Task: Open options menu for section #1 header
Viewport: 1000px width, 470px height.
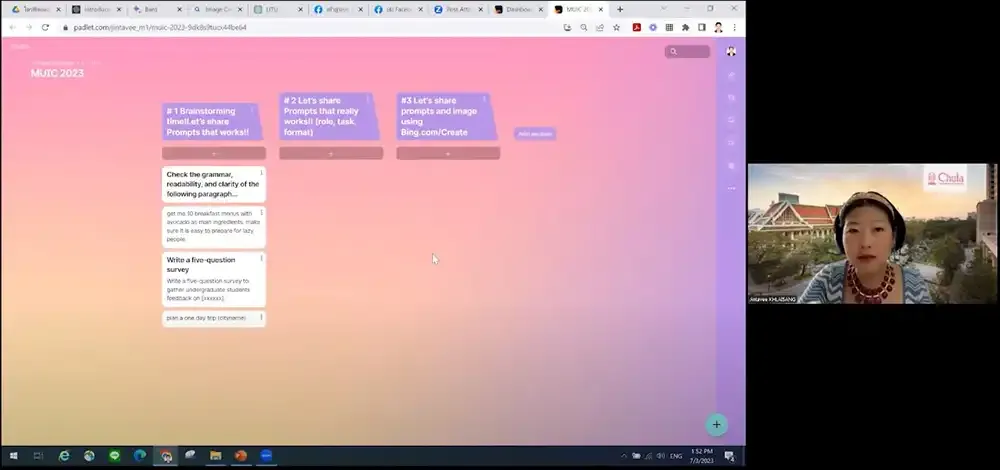Action: (x=252, y=109)
